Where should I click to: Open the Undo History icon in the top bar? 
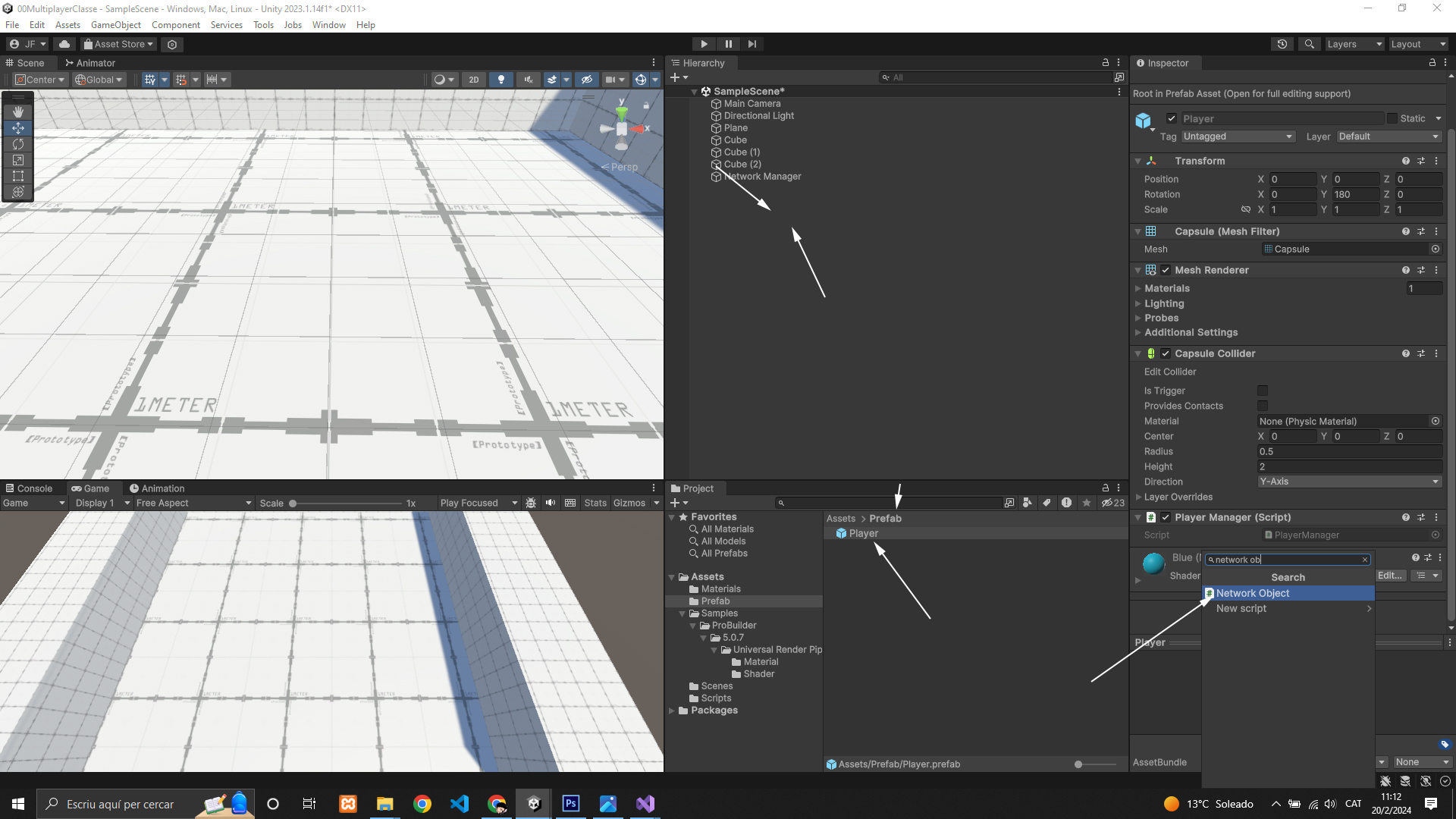point(1282,44)
